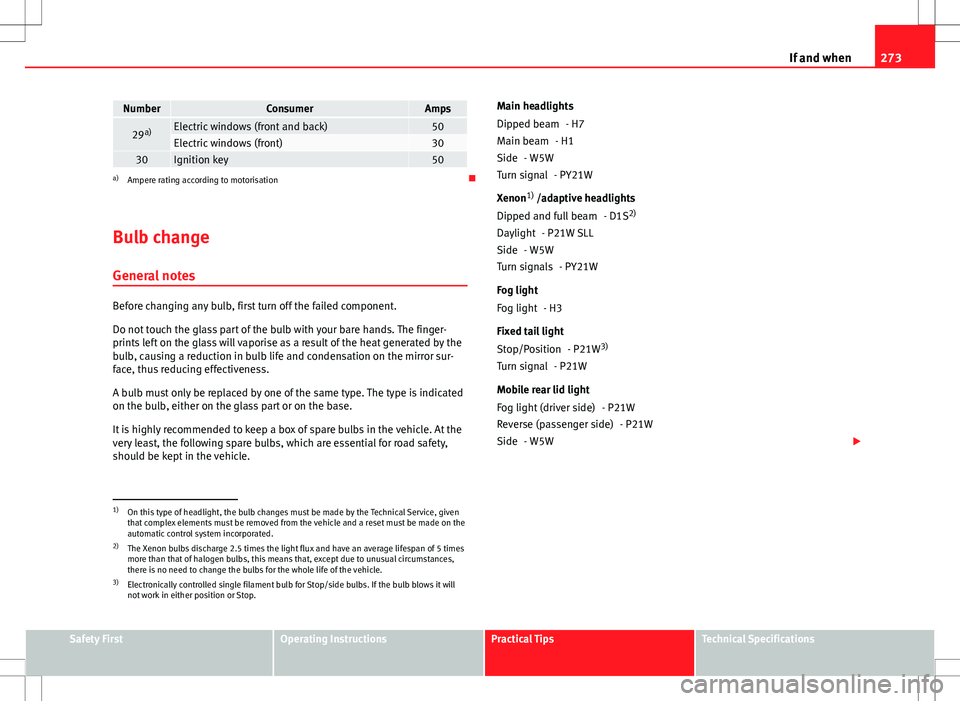Screen dimensions: 960x701
Task: Click the Amps value 50 for Ignition key
Action: pyautogui.click(x=438, y=159)
